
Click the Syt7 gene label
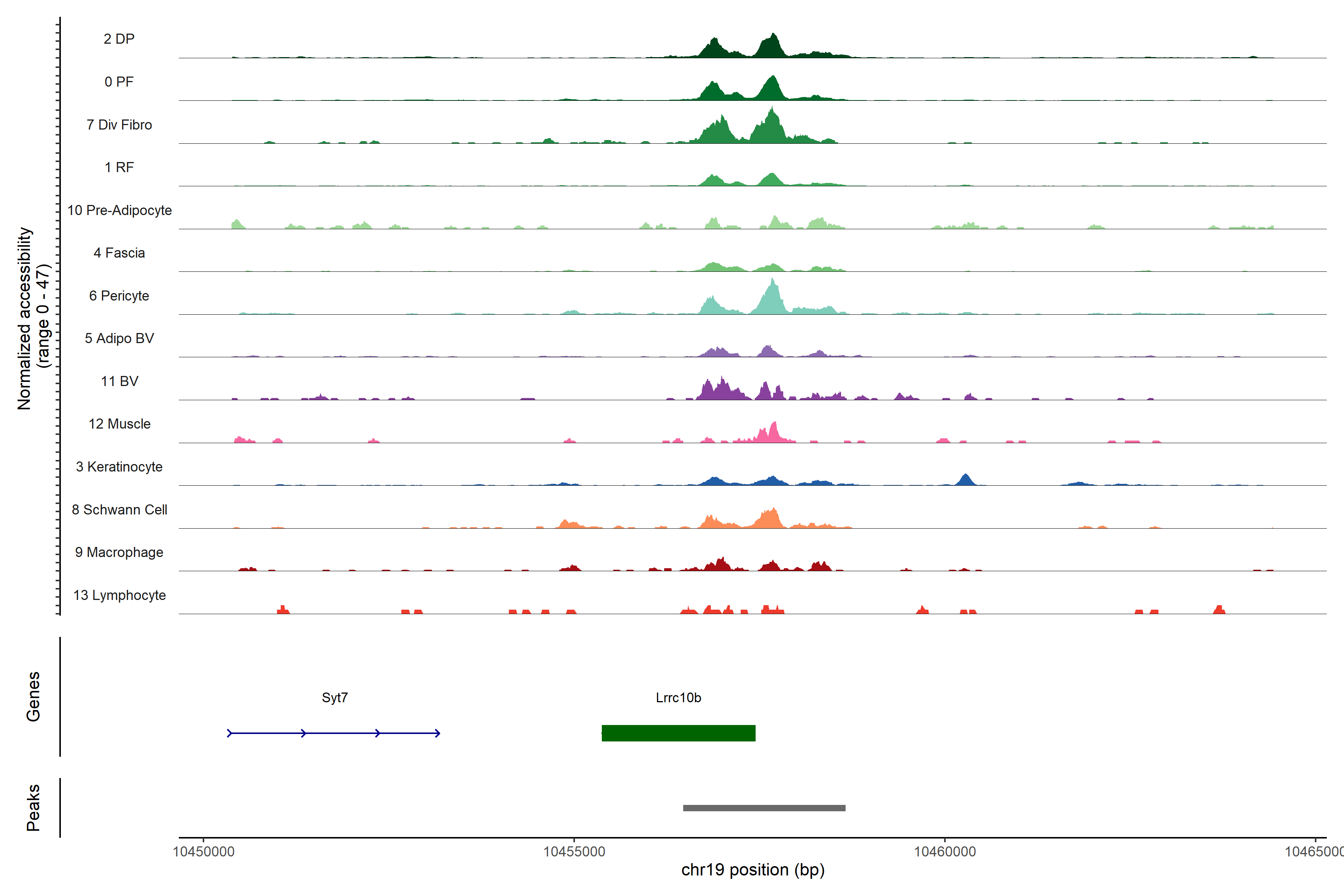[335, 698]
